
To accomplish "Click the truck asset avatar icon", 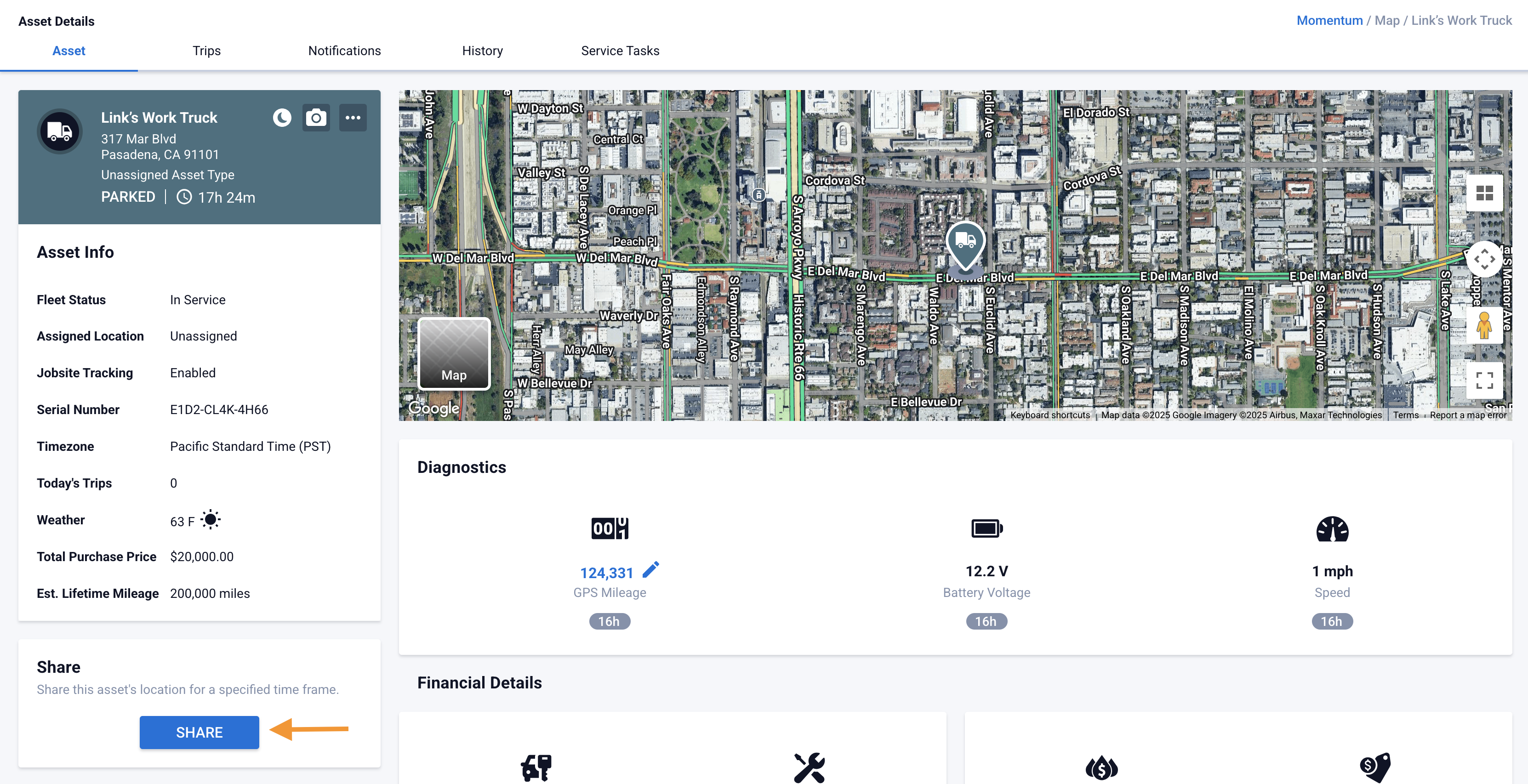I will (x=59, y=131).
